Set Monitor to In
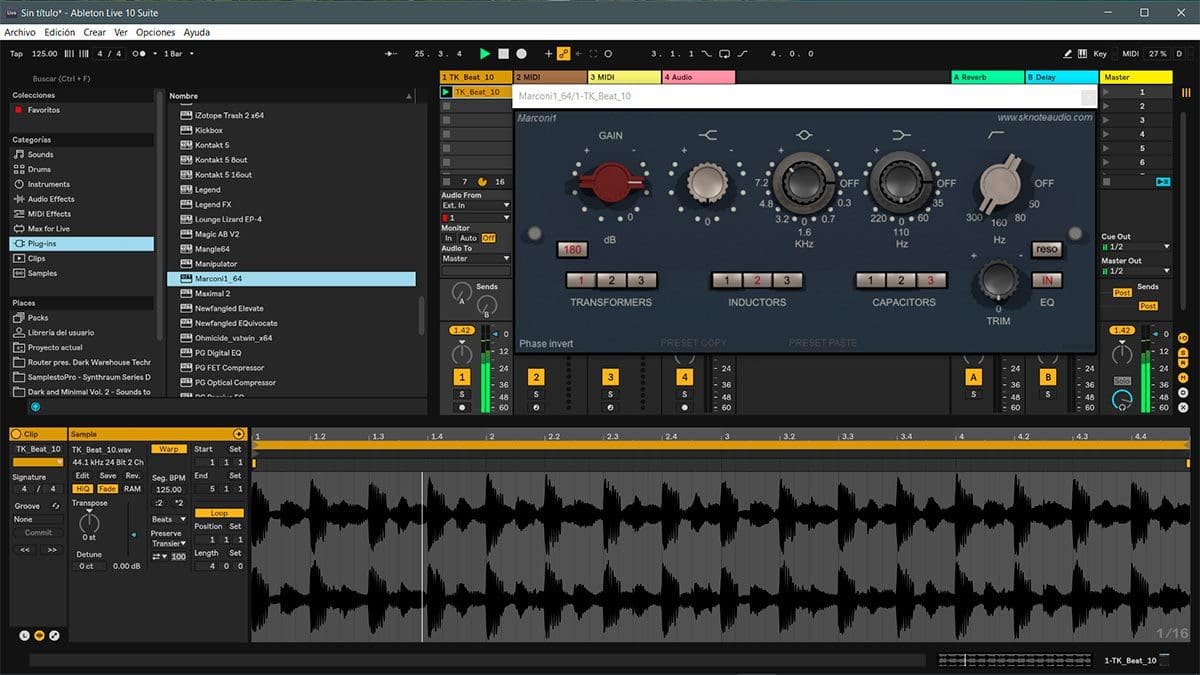This screenshot has height=675, width=1200. click(448, 238)
